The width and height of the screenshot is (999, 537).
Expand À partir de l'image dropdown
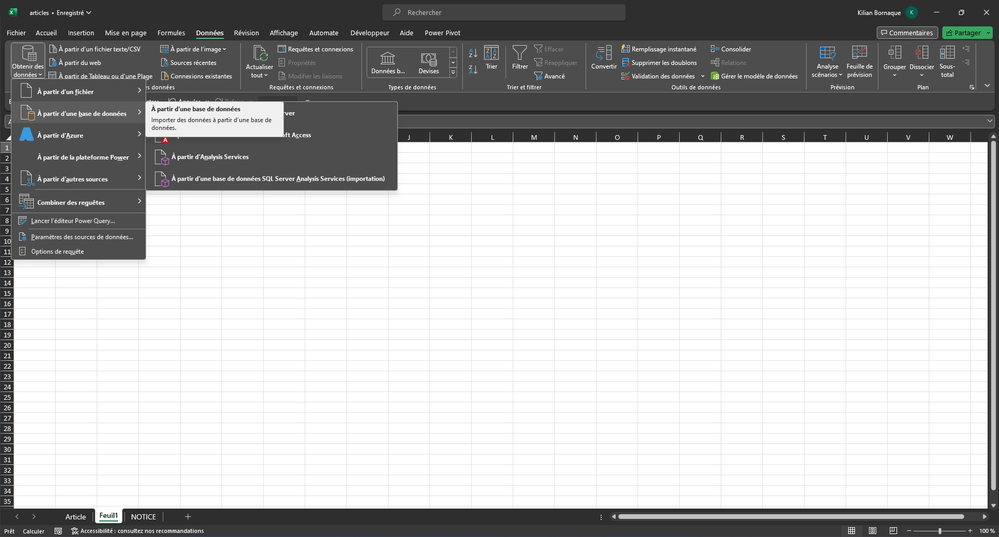click(x=193, y=49)
